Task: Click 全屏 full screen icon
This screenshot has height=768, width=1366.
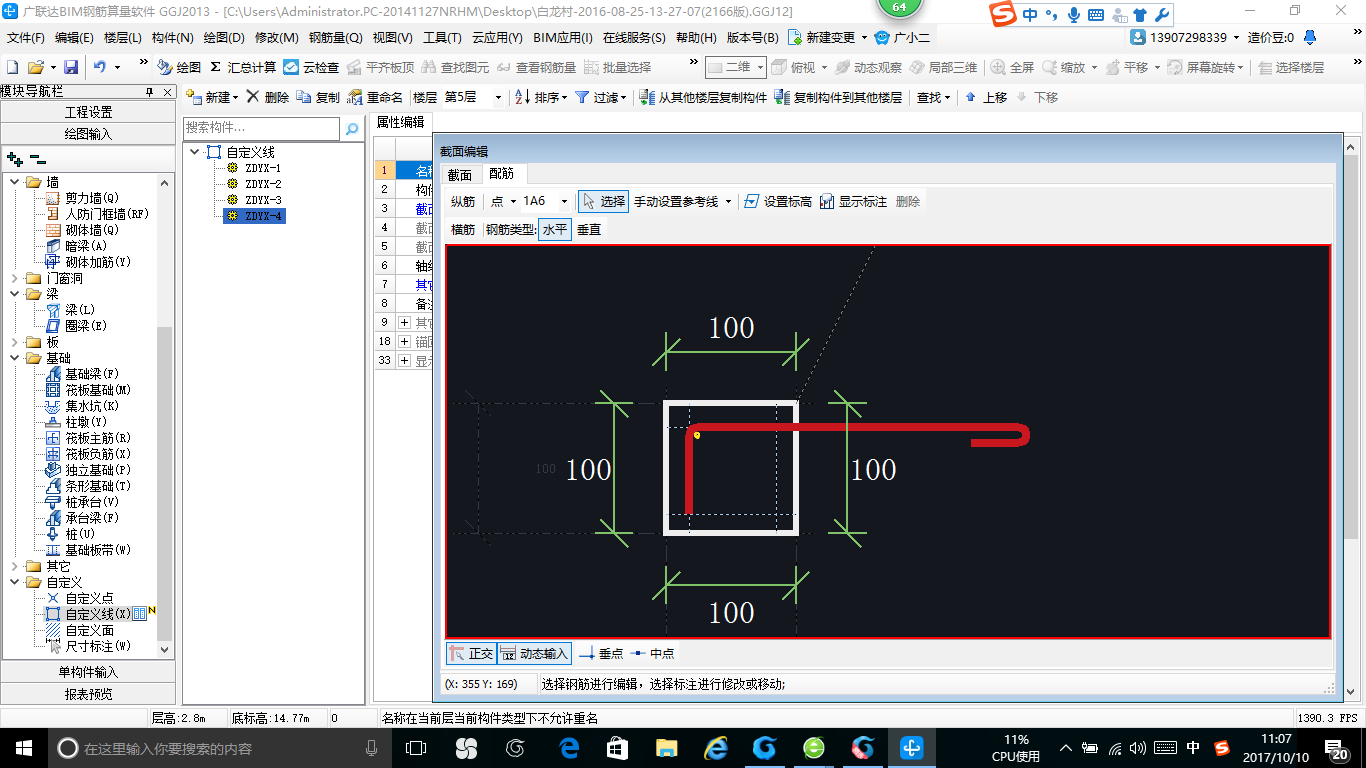Action: (1012, 67)
